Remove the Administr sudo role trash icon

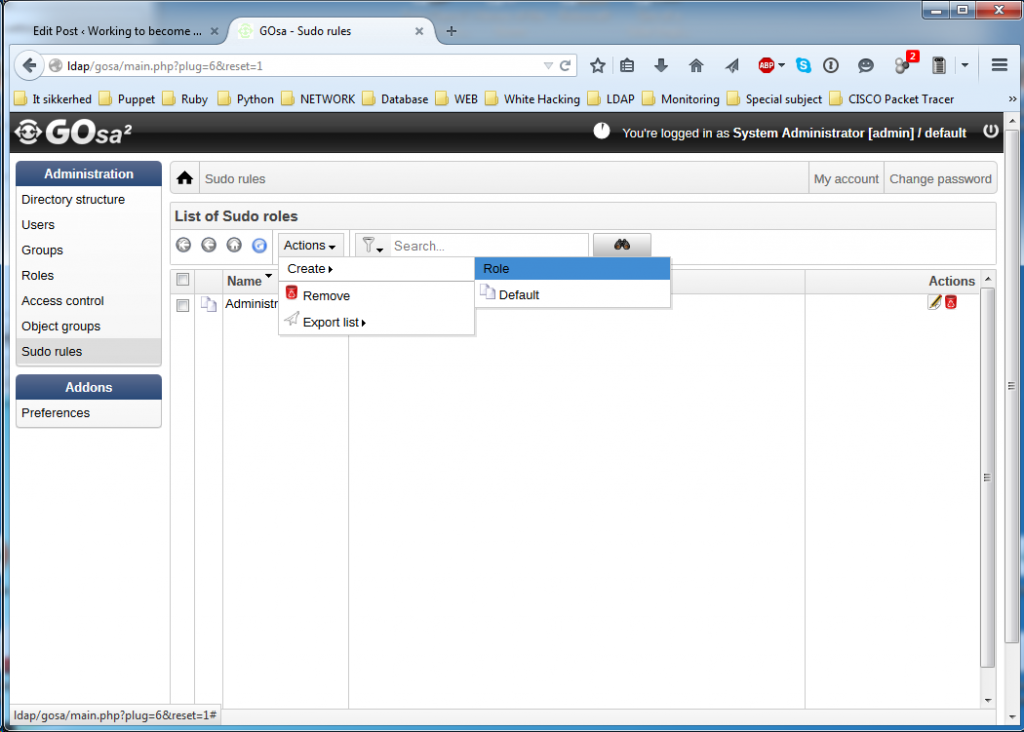click(x=951, y=302)
